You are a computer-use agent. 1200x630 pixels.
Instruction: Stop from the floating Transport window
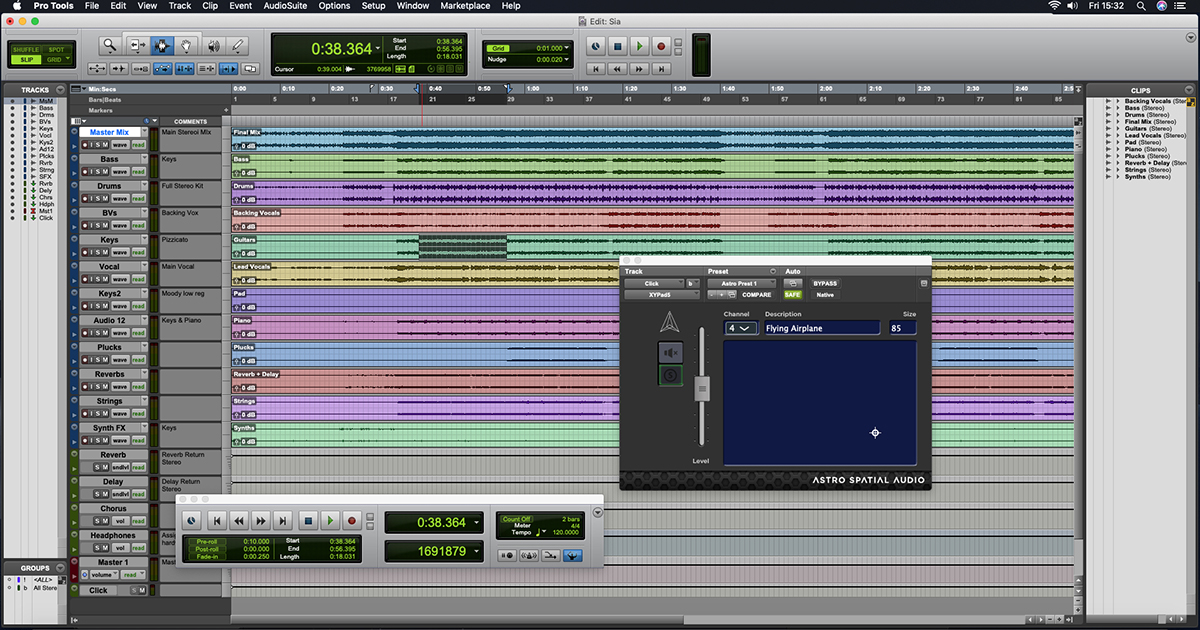309,521
